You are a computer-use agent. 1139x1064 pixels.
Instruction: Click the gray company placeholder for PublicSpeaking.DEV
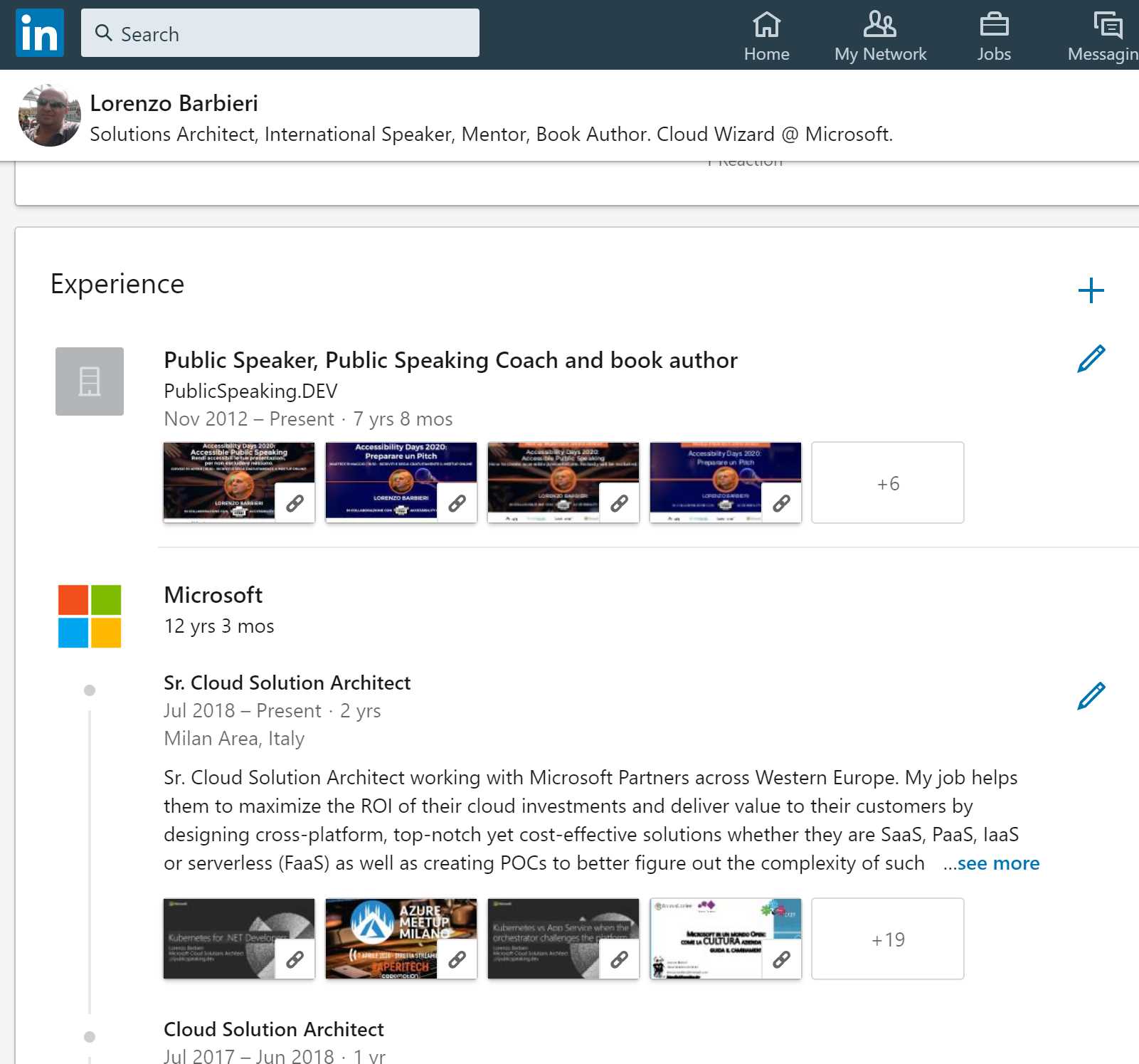pos(89,381)
